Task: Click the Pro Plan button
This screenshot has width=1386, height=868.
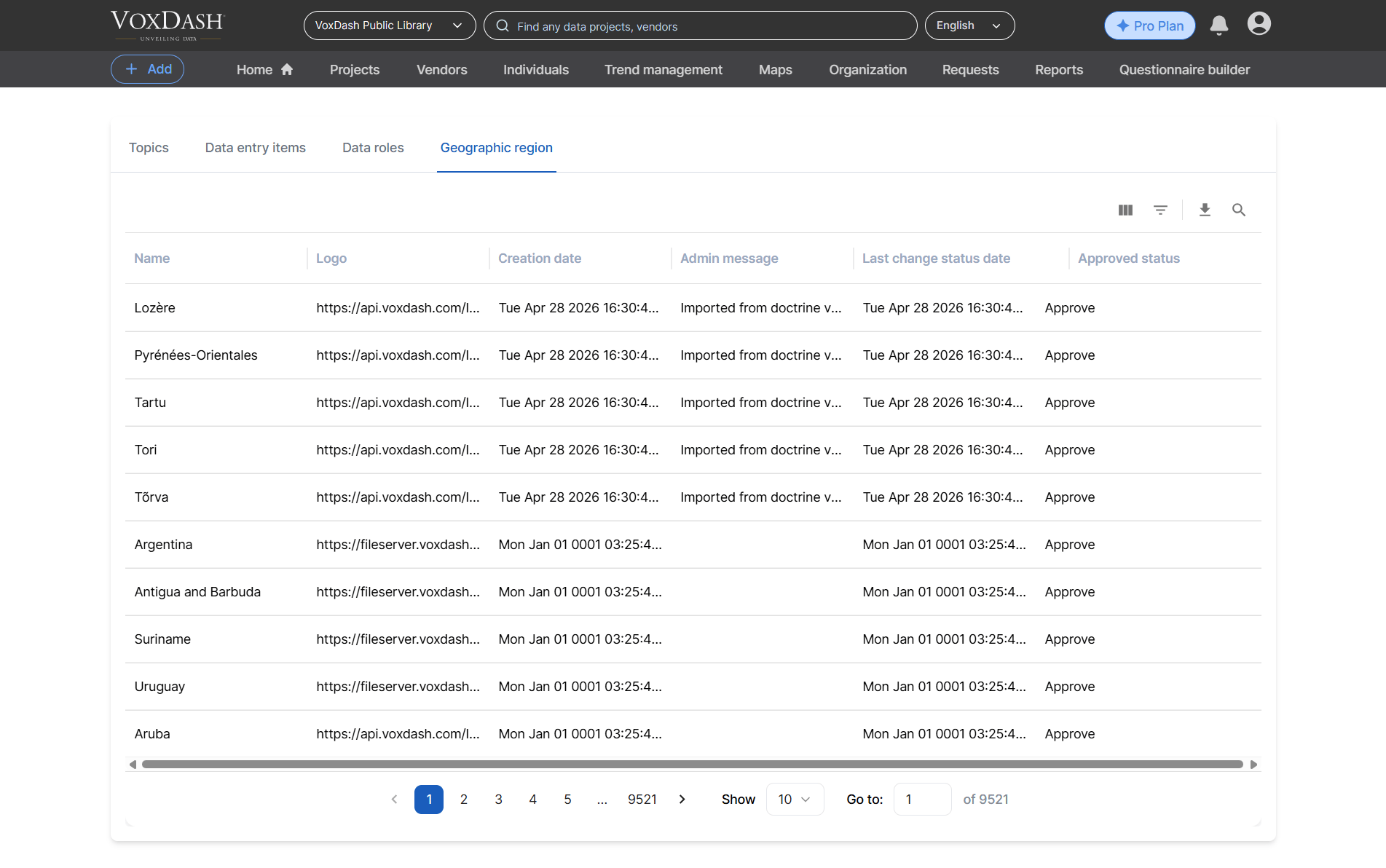Action: 1149,25
